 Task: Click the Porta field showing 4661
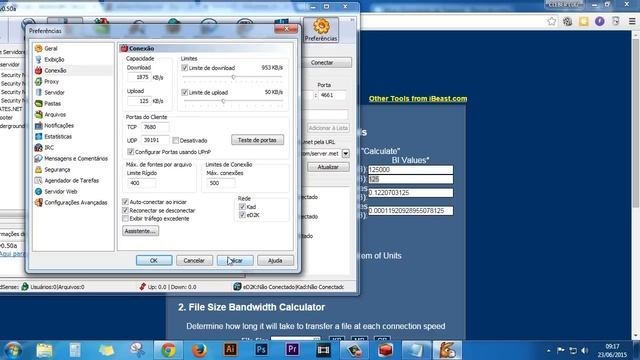[332, 95]
